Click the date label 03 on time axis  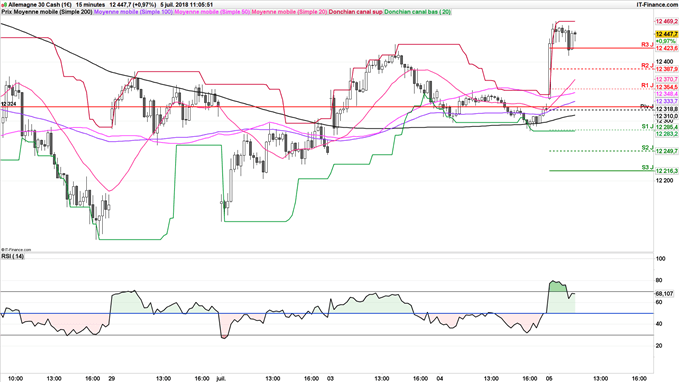tap(330, 378)
